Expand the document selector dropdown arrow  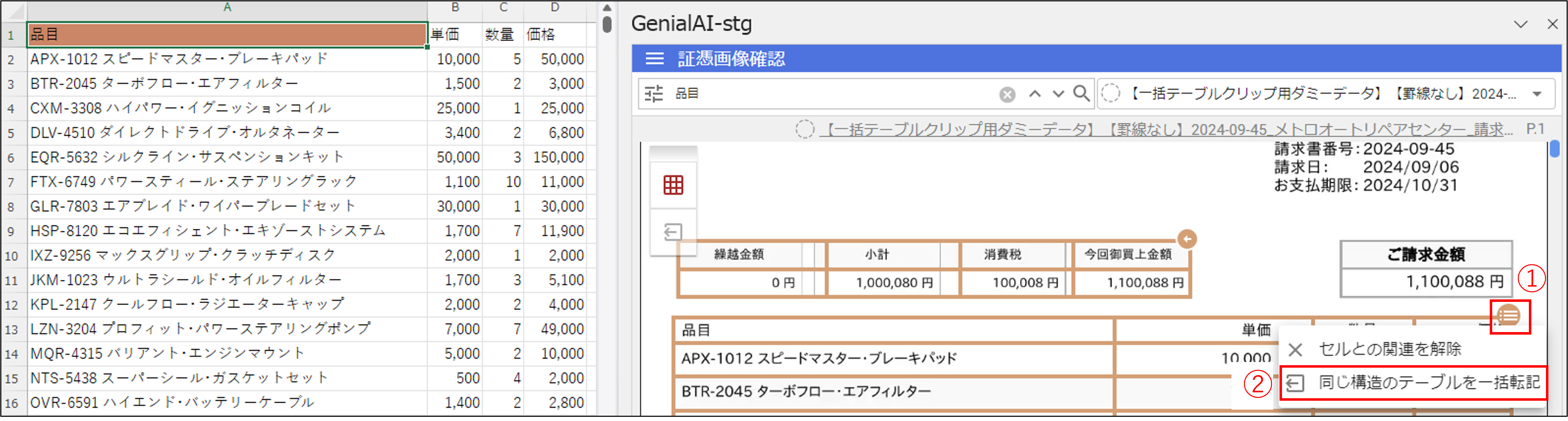click(x=1537, y=94)
